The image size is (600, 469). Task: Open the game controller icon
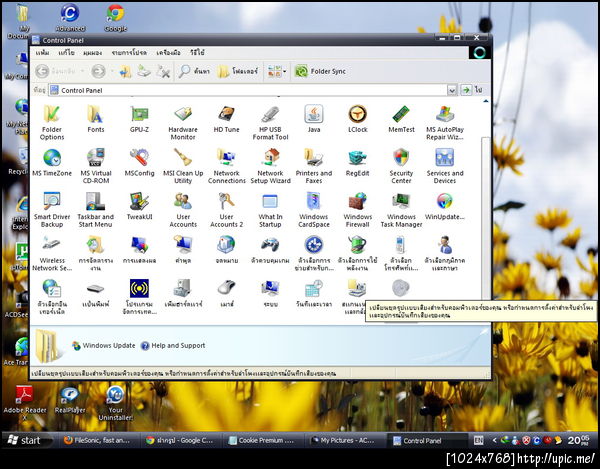point(270,250)
